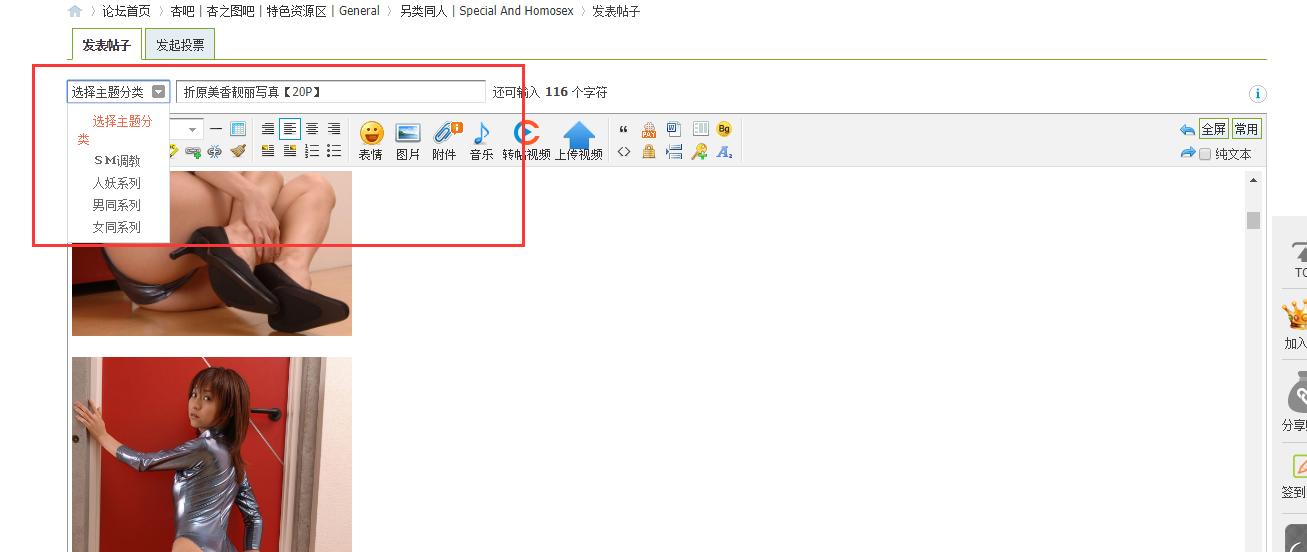Enable the 纯文本 plain text checkbox
Screen dimensions: 1307x552
coord(1205,154)
